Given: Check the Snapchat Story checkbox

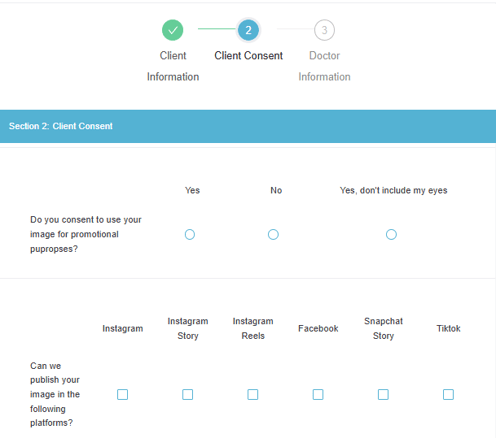Looking at the screenshot, I should tap(383, 394).
